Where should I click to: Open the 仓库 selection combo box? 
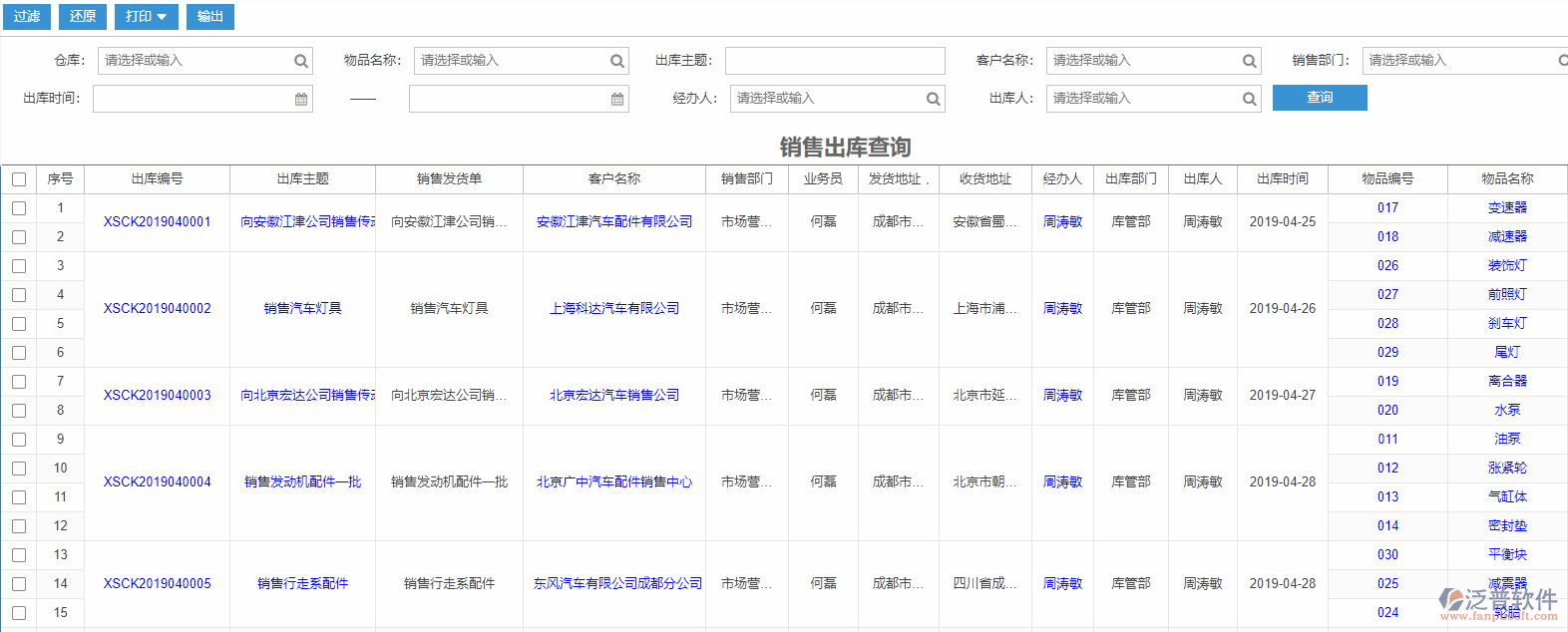pyautogui.click(x=196, y=61)
